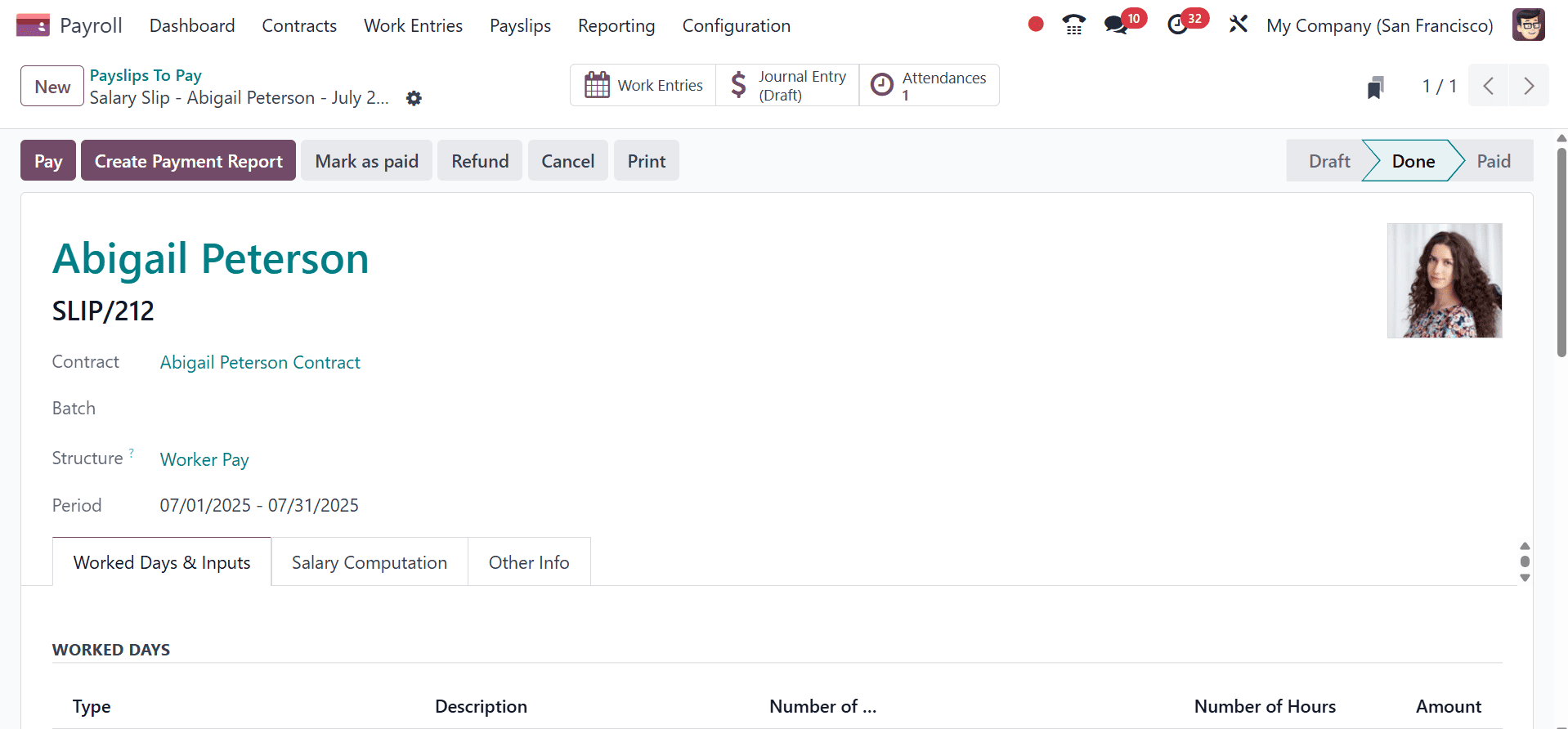Click Abigail Peterson employee photo
The height and width of the screenshot is (729, 1568).
click(x=1445, y=280)
